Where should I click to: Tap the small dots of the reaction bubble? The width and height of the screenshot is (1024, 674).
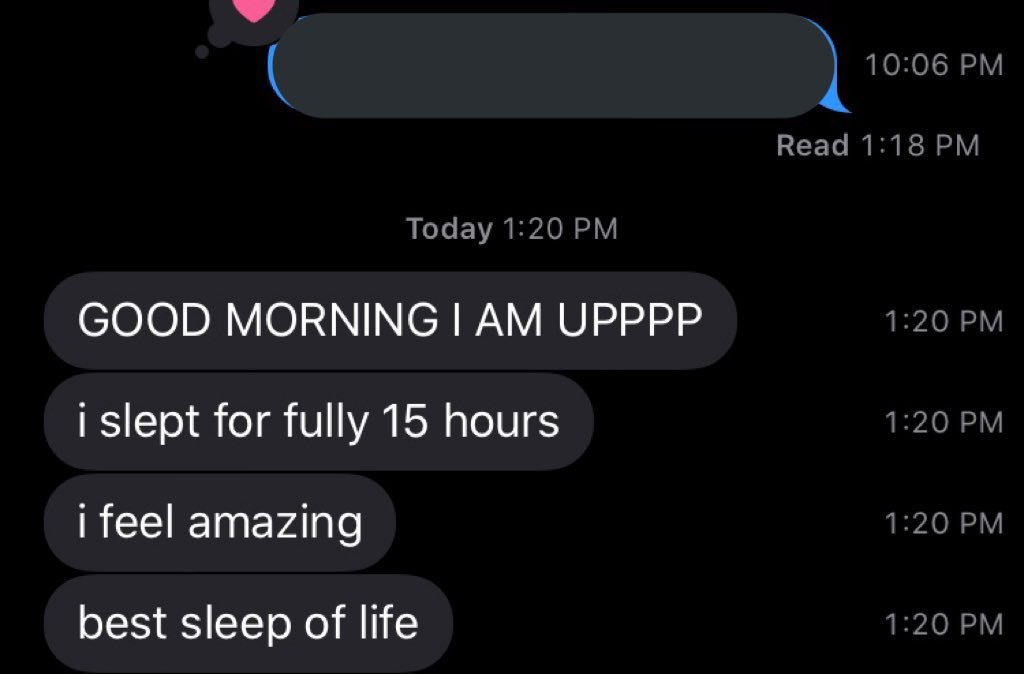[x=210, y=42]
